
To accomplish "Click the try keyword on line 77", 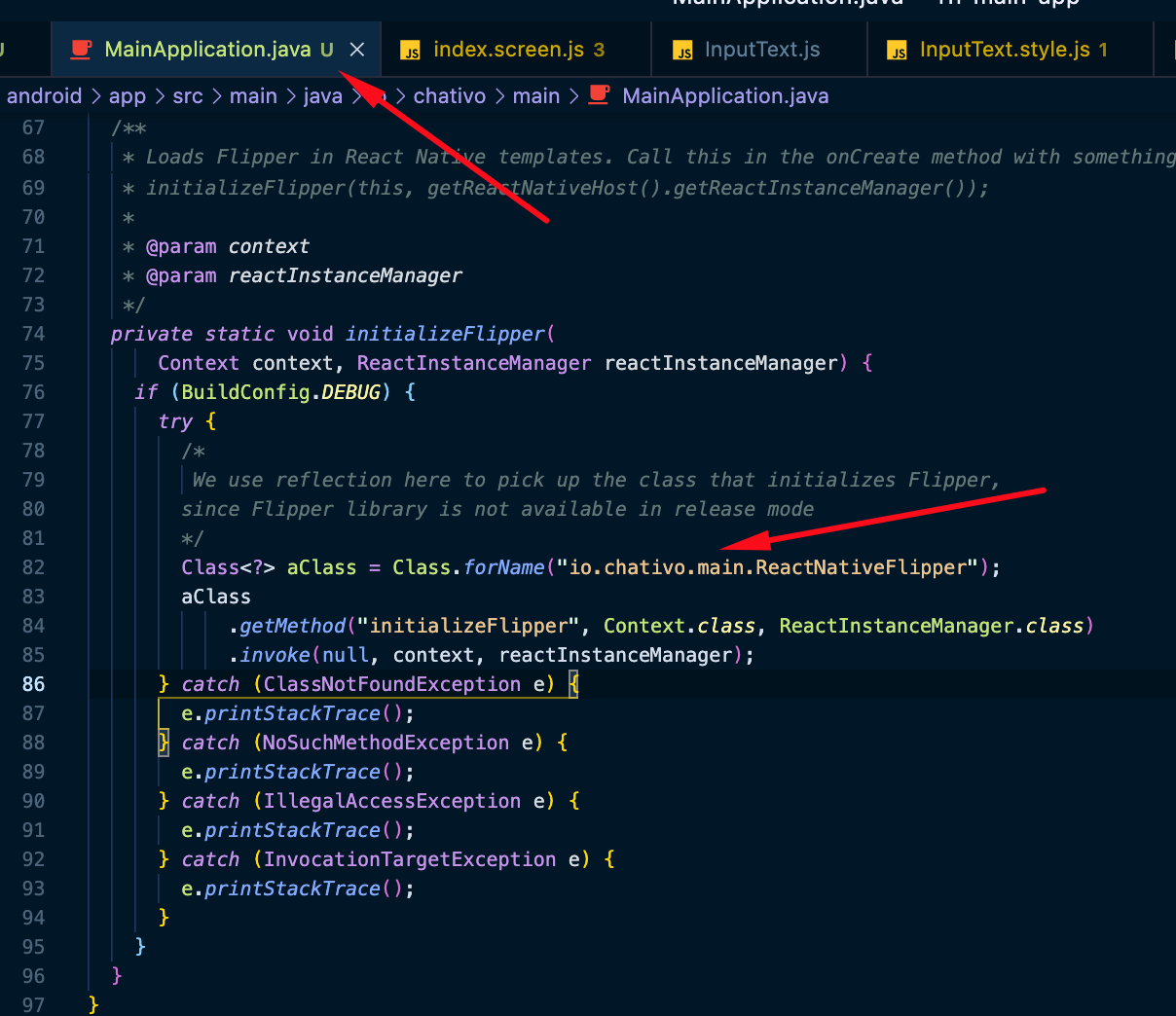I will (x=175, y=421).
